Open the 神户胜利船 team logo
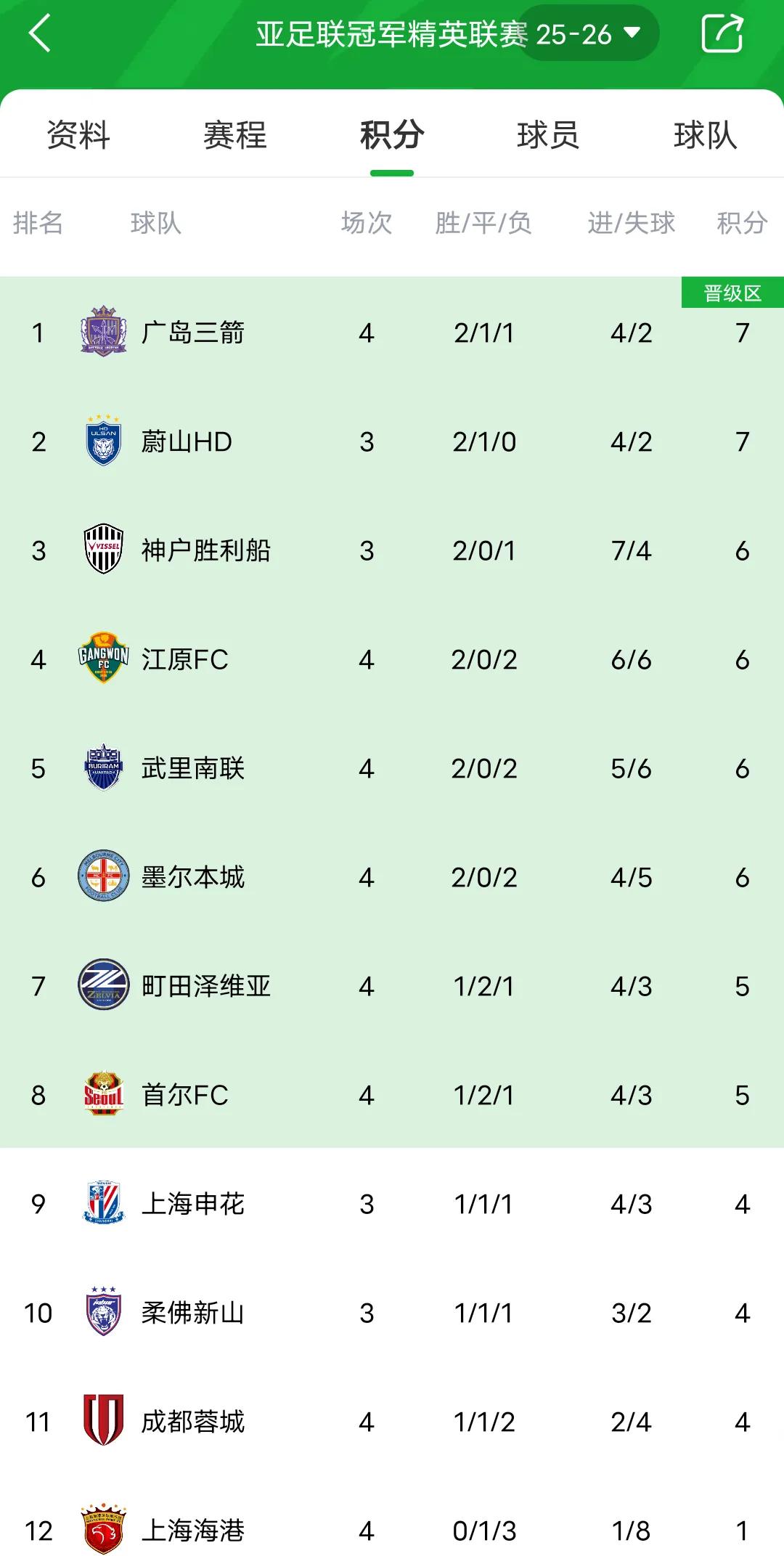The image size is (784, 1556). 104,550
